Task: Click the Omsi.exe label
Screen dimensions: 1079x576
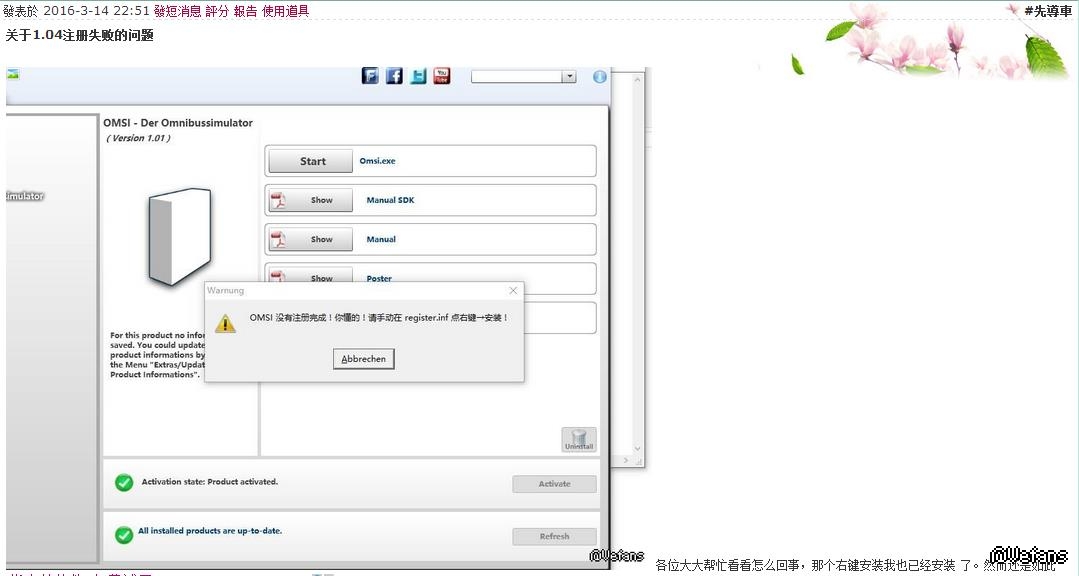Action: tap(378, 161)
